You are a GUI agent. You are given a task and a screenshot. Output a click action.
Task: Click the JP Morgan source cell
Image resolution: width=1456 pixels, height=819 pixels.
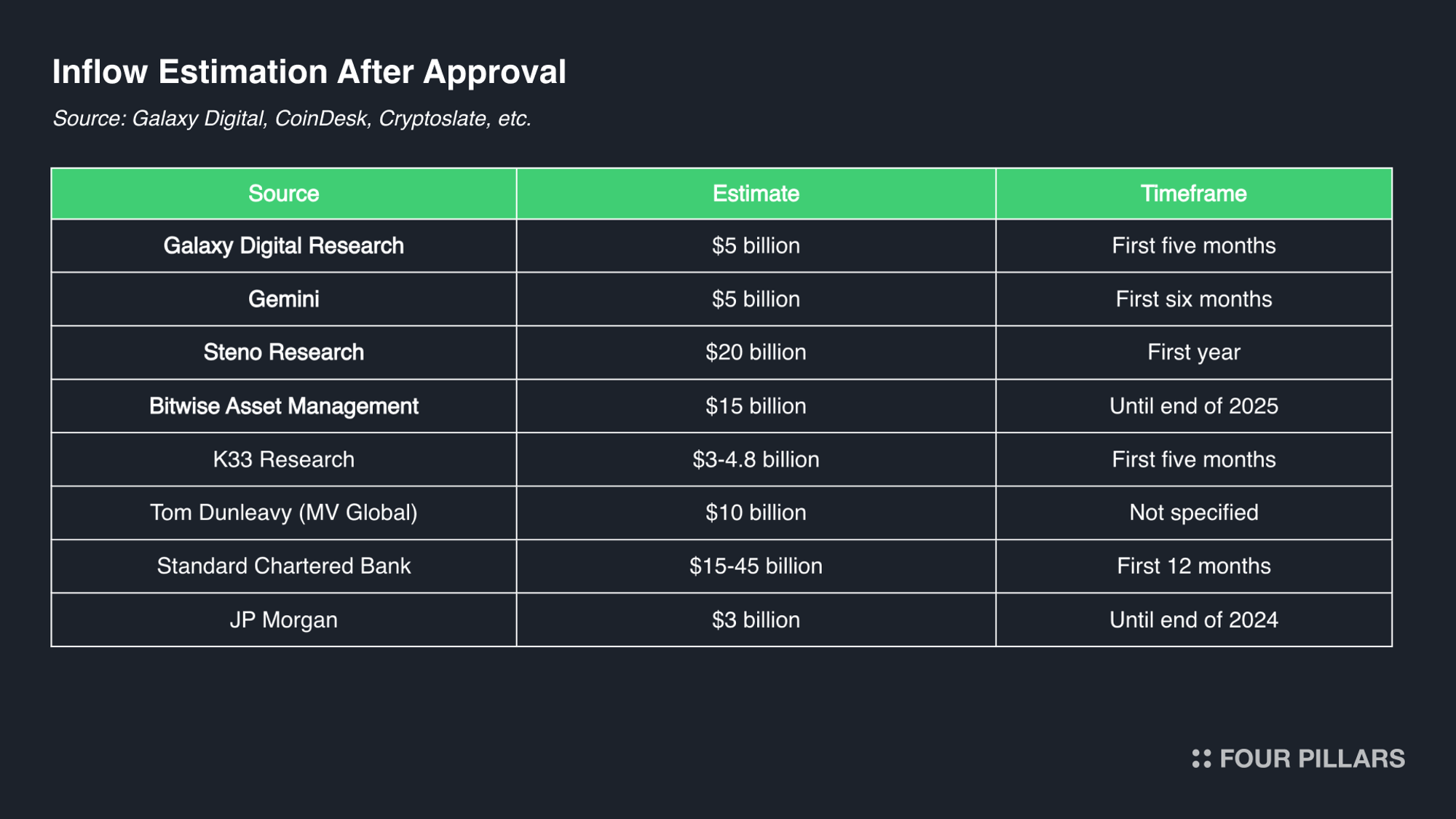(x=283, y=620)
